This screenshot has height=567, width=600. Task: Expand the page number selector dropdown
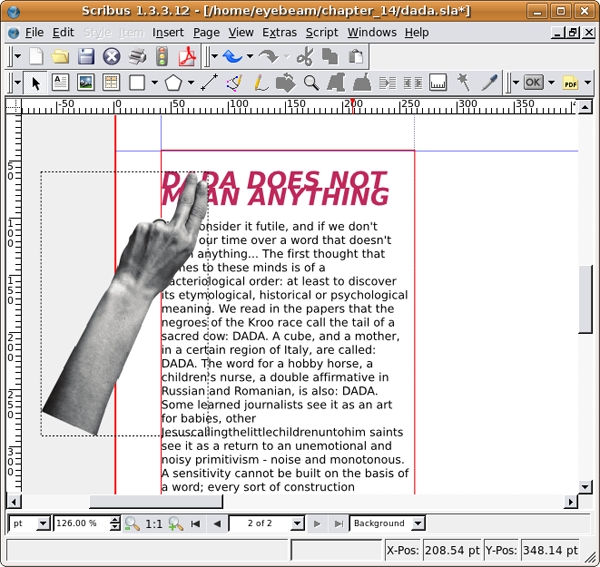(x=297, y=523)
